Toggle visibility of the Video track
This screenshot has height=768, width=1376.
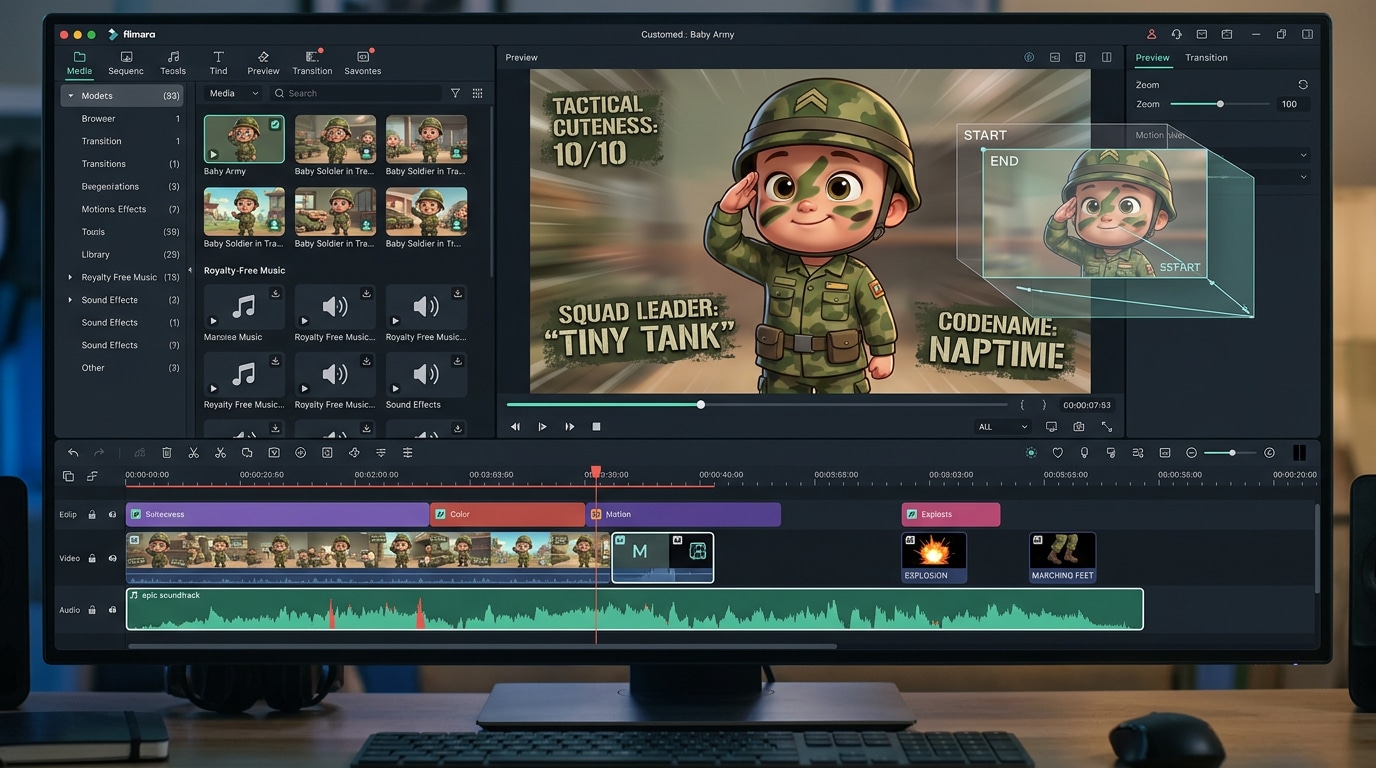tap(112, 558)
